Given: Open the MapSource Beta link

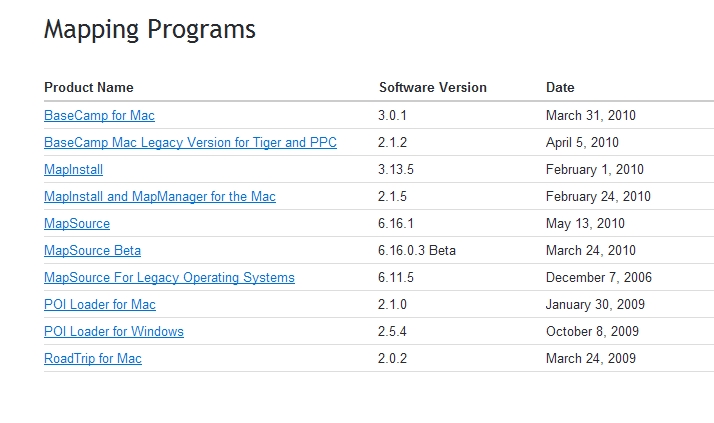Looking at the screenshot, I should pyautogui.click(x=92, y=250).
